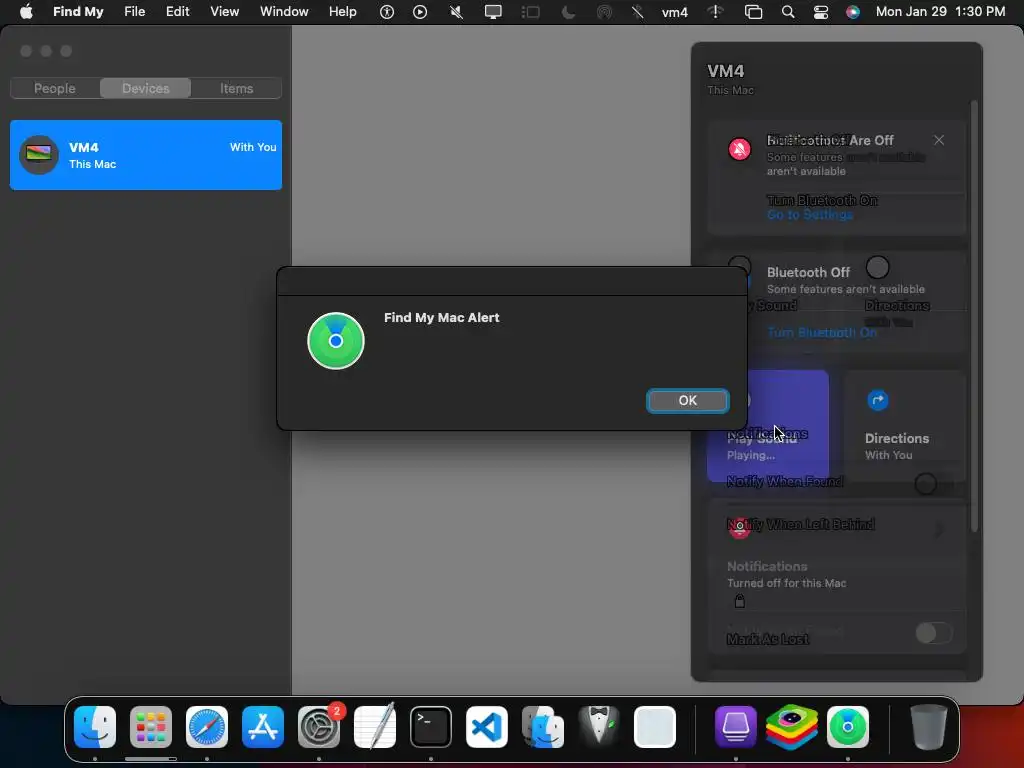The height and width of the screenshot is (768, 1024).
Task: Open Terminal from the Dock
Action: [431, 727]
